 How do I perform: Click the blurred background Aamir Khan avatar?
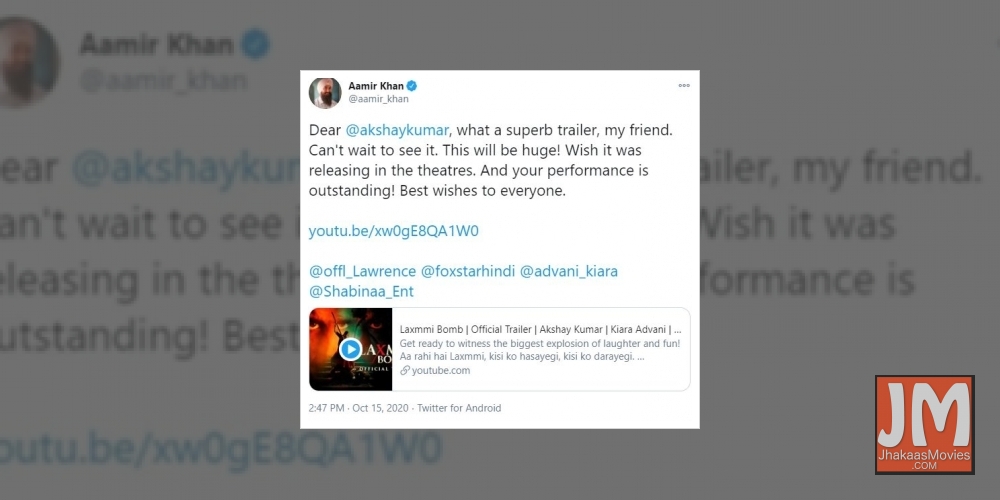pos(28,62)
